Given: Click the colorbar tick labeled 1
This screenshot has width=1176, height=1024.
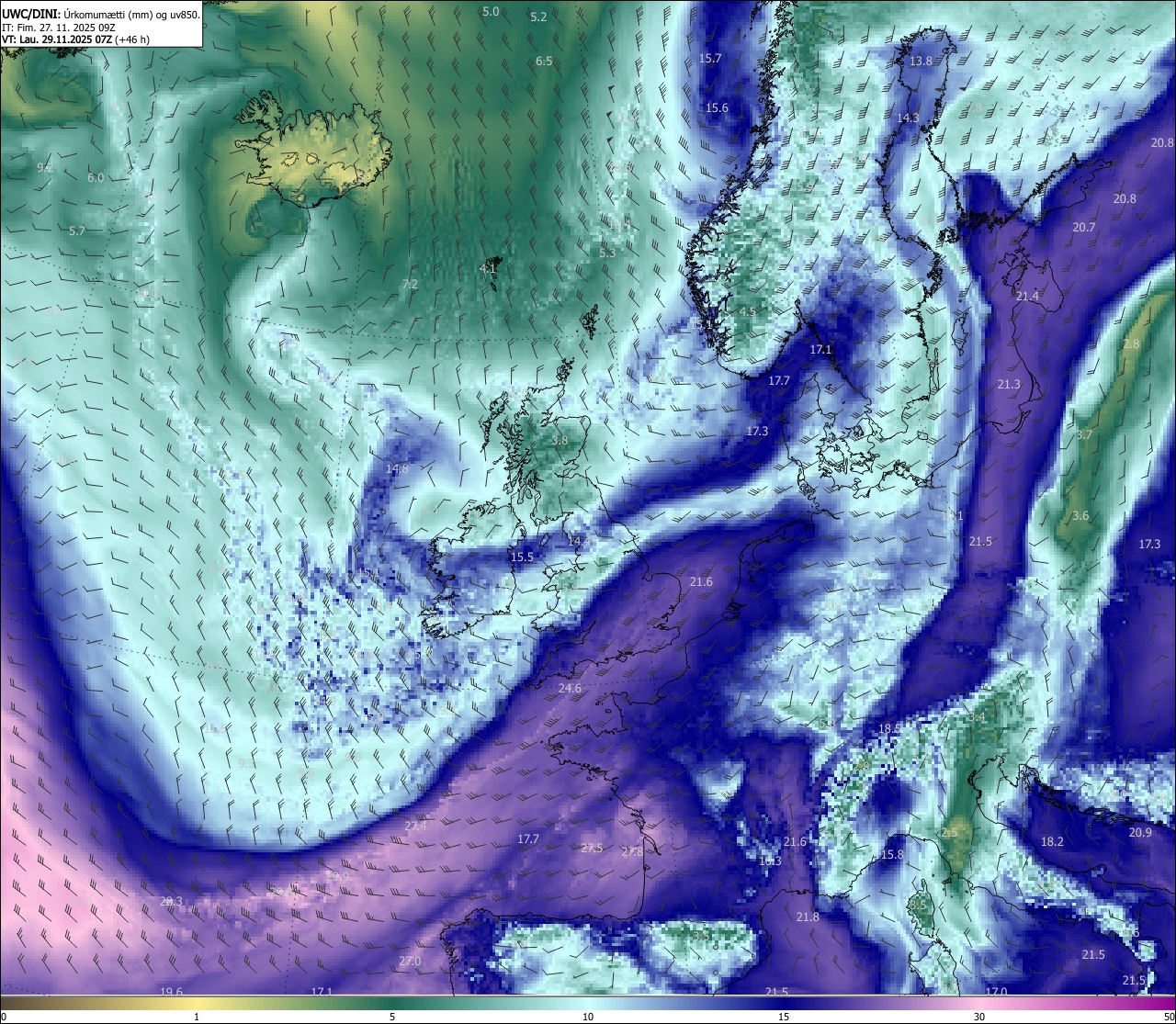Looking at the screenshot, I should point(196,1017).
